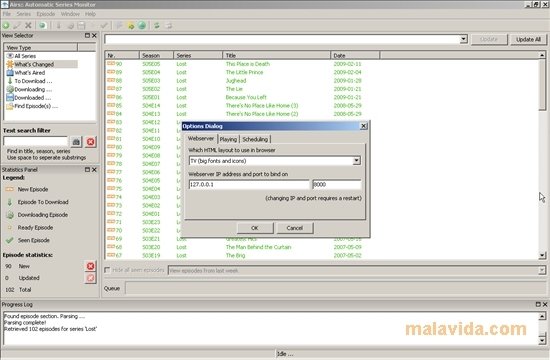This screenshot has height=360, width=550.
Task: Click the search icon beside text filter field
Action: (76, 142)
